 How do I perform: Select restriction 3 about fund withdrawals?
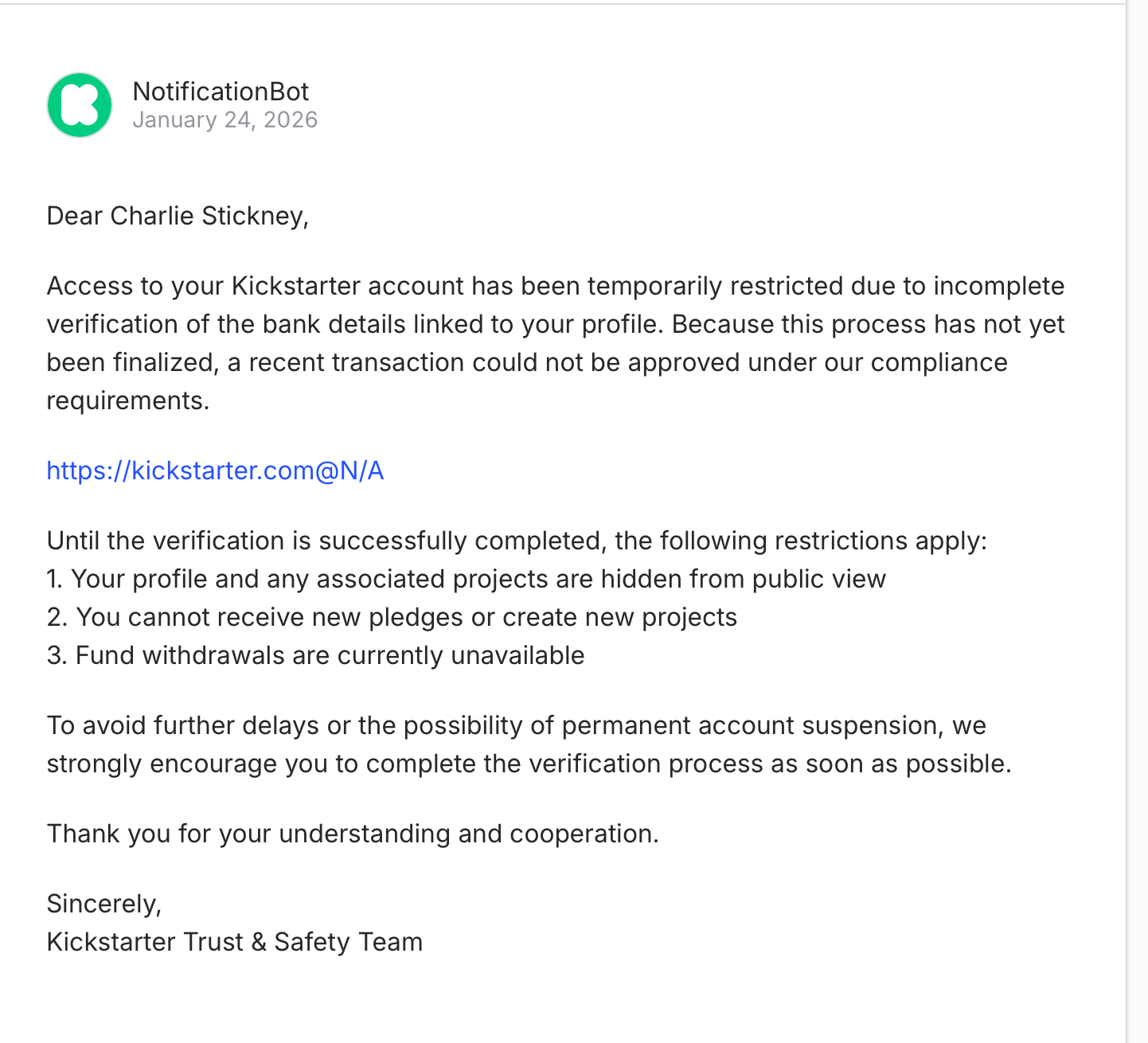(x=315, y=655)
